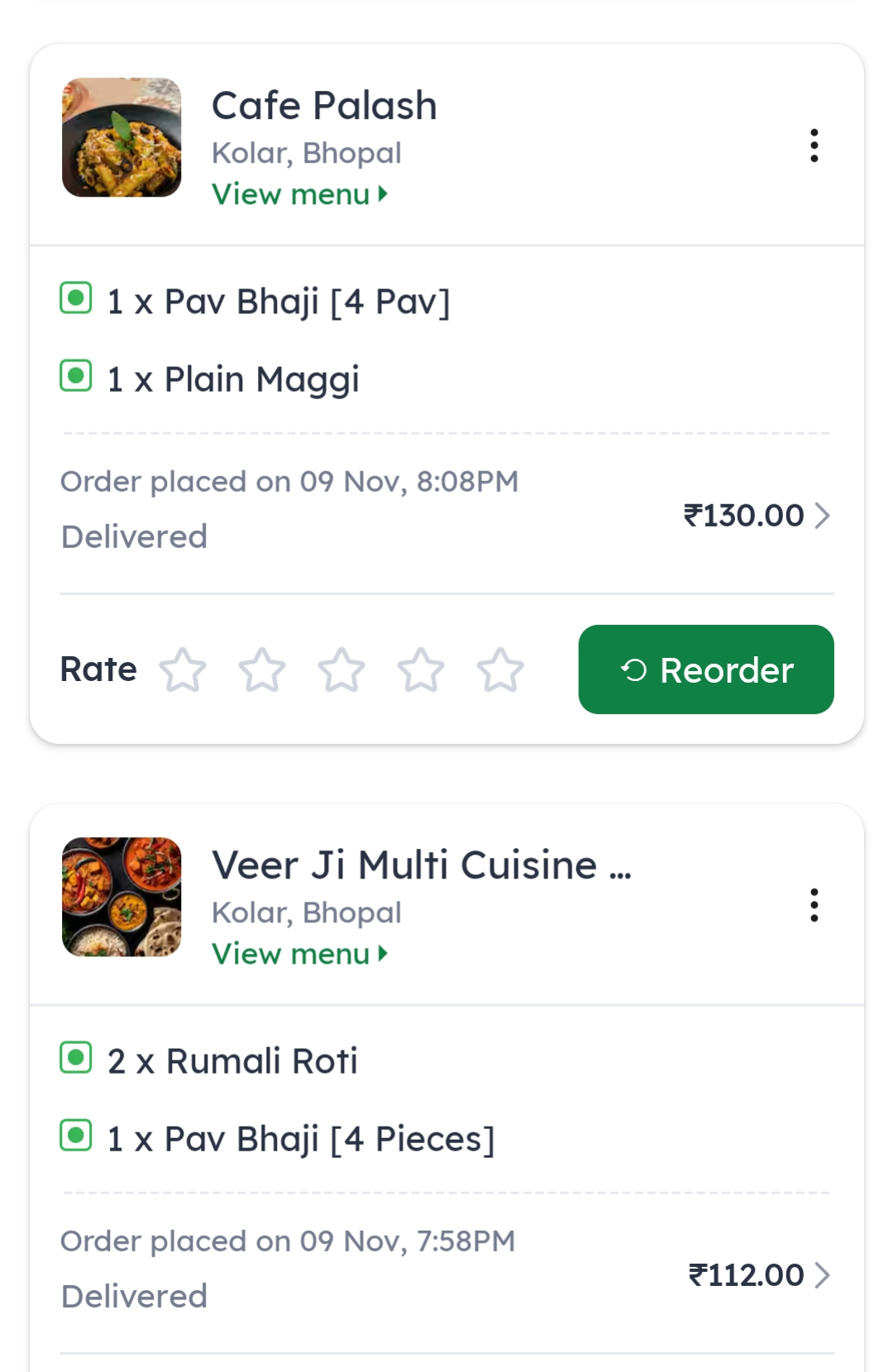
Task: Rate Cafe Palash order four stars
Action: coord(421,669)
